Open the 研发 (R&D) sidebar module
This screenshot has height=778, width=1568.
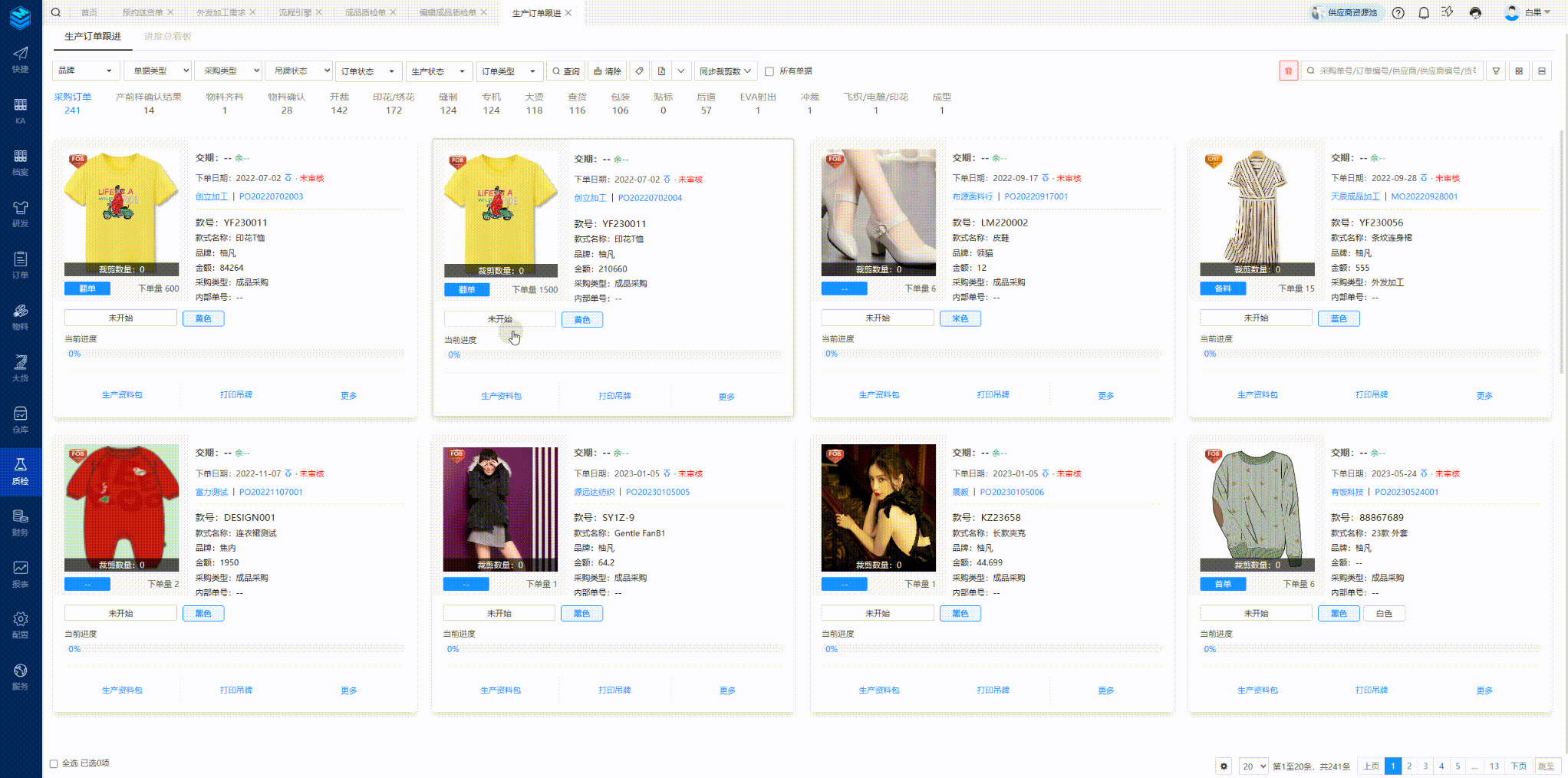(x=21, y=213)
